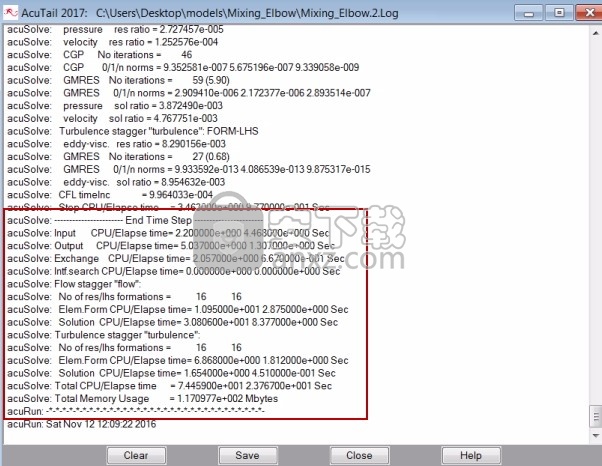Click the 'Output CPU/Elapse time' line

[171, 246]
